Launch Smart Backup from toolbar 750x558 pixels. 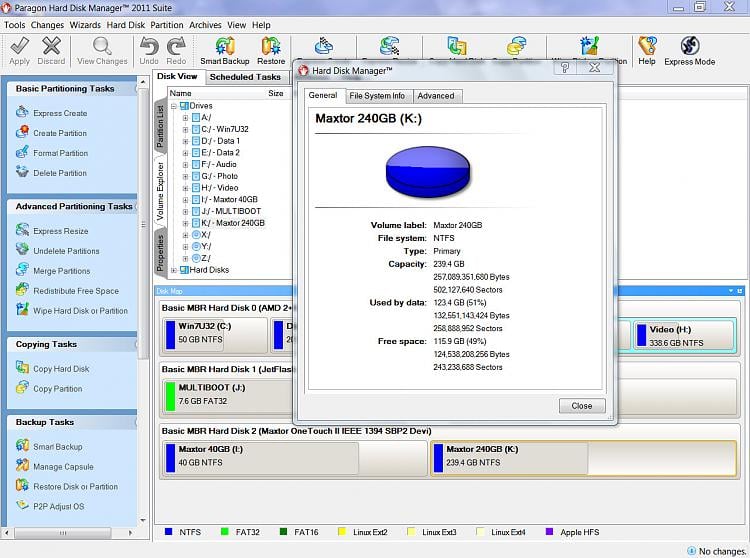[225, 46]
